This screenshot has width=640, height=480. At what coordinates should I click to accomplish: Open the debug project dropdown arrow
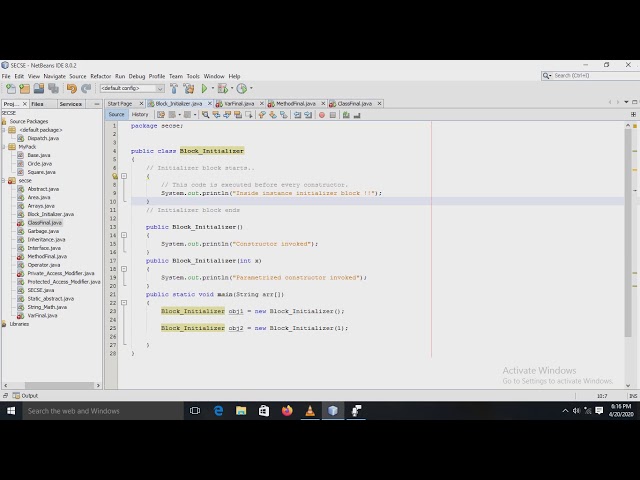tap(232, 88)
